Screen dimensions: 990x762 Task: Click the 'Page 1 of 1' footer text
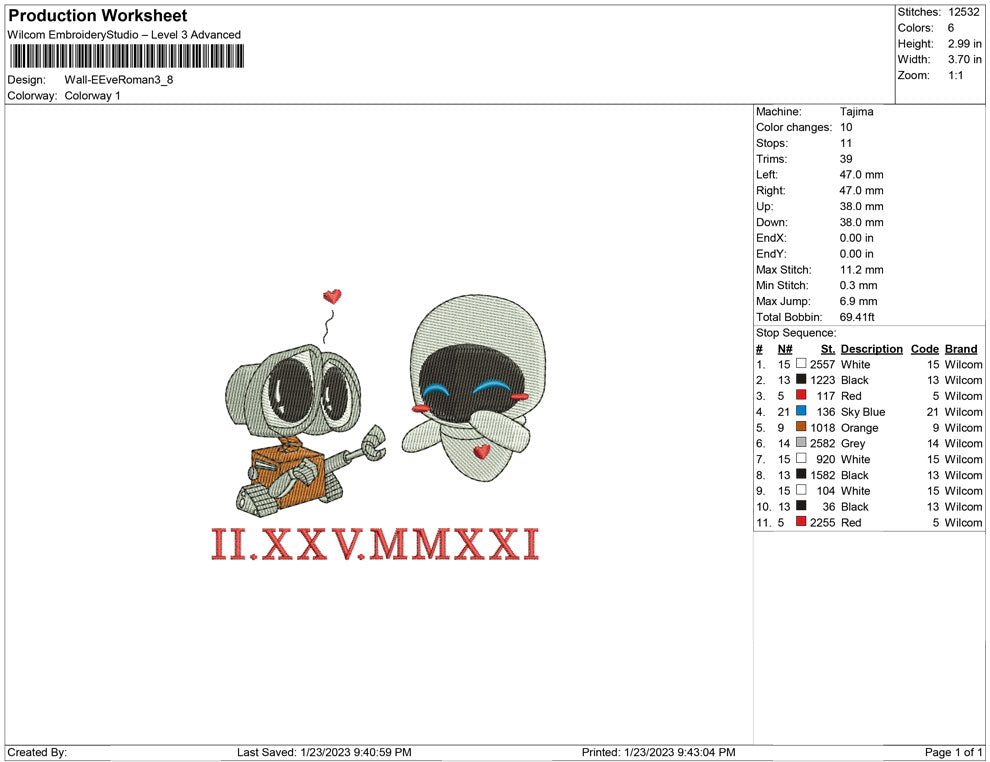pos(953,752)
